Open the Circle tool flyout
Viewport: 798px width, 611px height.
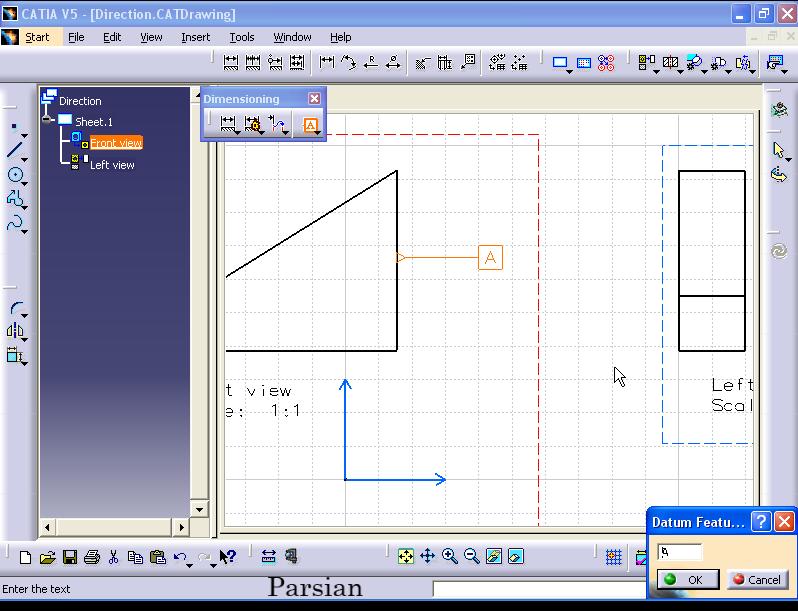pos(24,183)
